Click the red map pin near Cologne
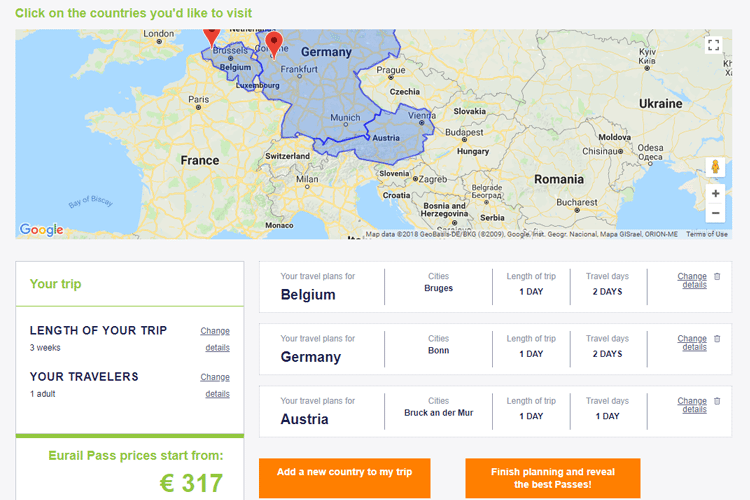The height and width of the screenshot is (500, 750). (x=274, y=45)
